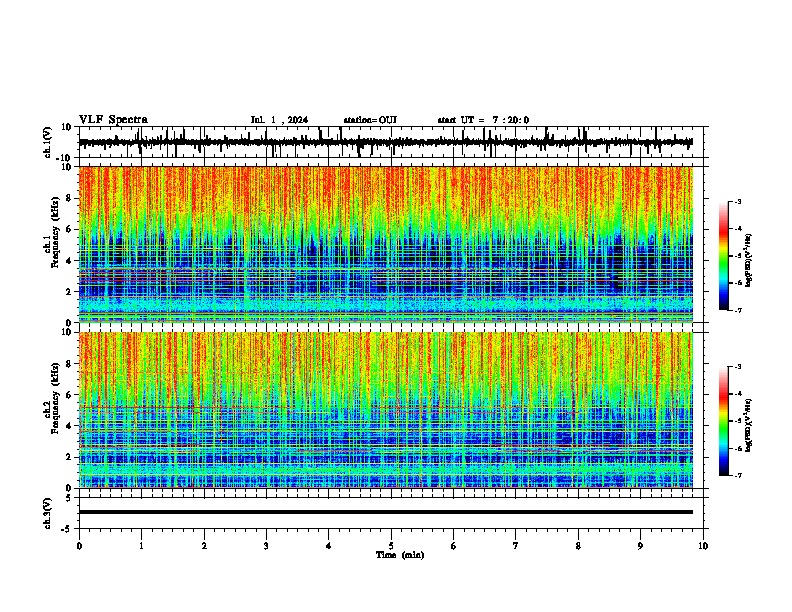The width and height of the screenshot is (792, 612).
Task: Click the "-7" label below ch.2 color bar
Action: click(x=738, y=475)
